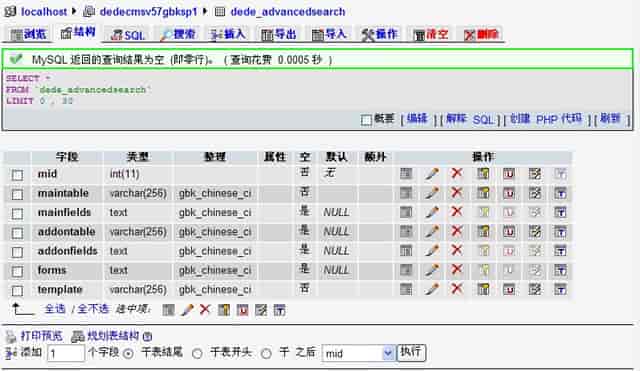This screenshot has width=640, height=371.
Task: Click browse values icon for addonfields row
Action: point(406,251)
